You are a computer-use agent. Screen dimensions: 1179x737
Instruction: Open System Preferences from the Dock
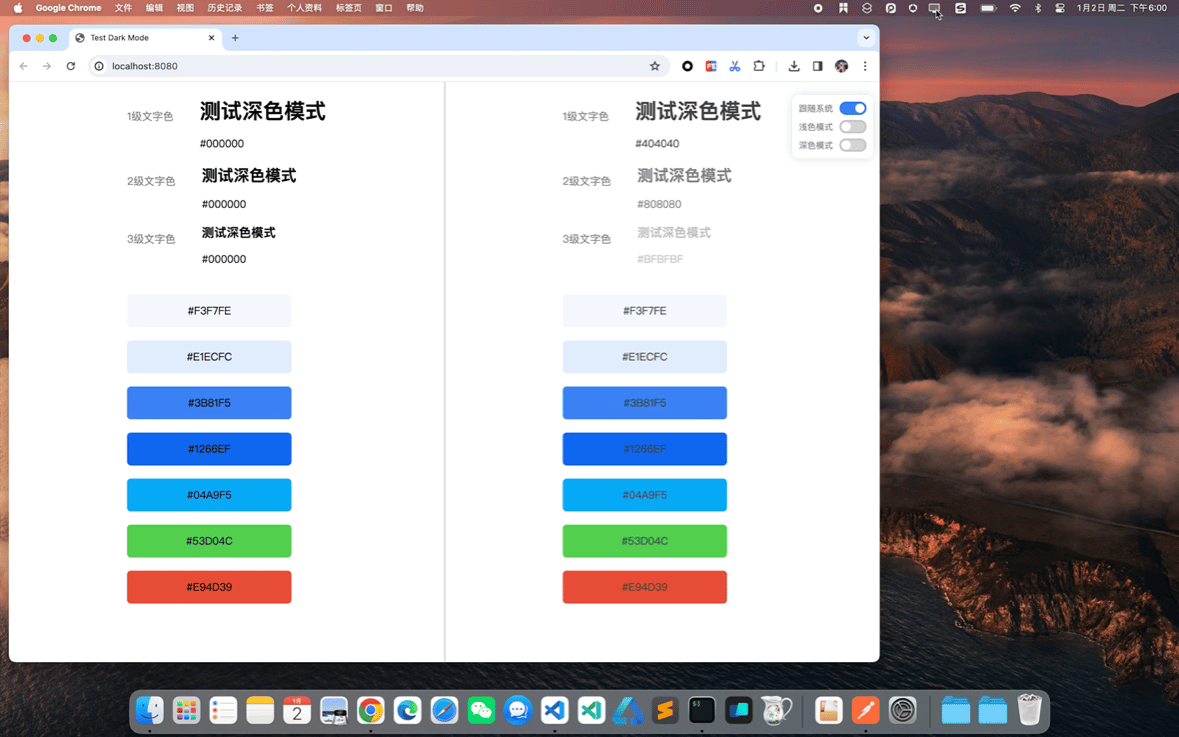902,710
